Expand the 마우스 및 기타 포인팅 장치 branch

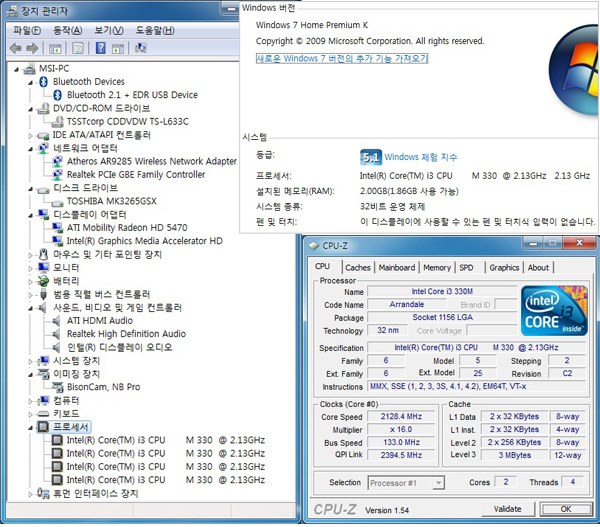31,255
